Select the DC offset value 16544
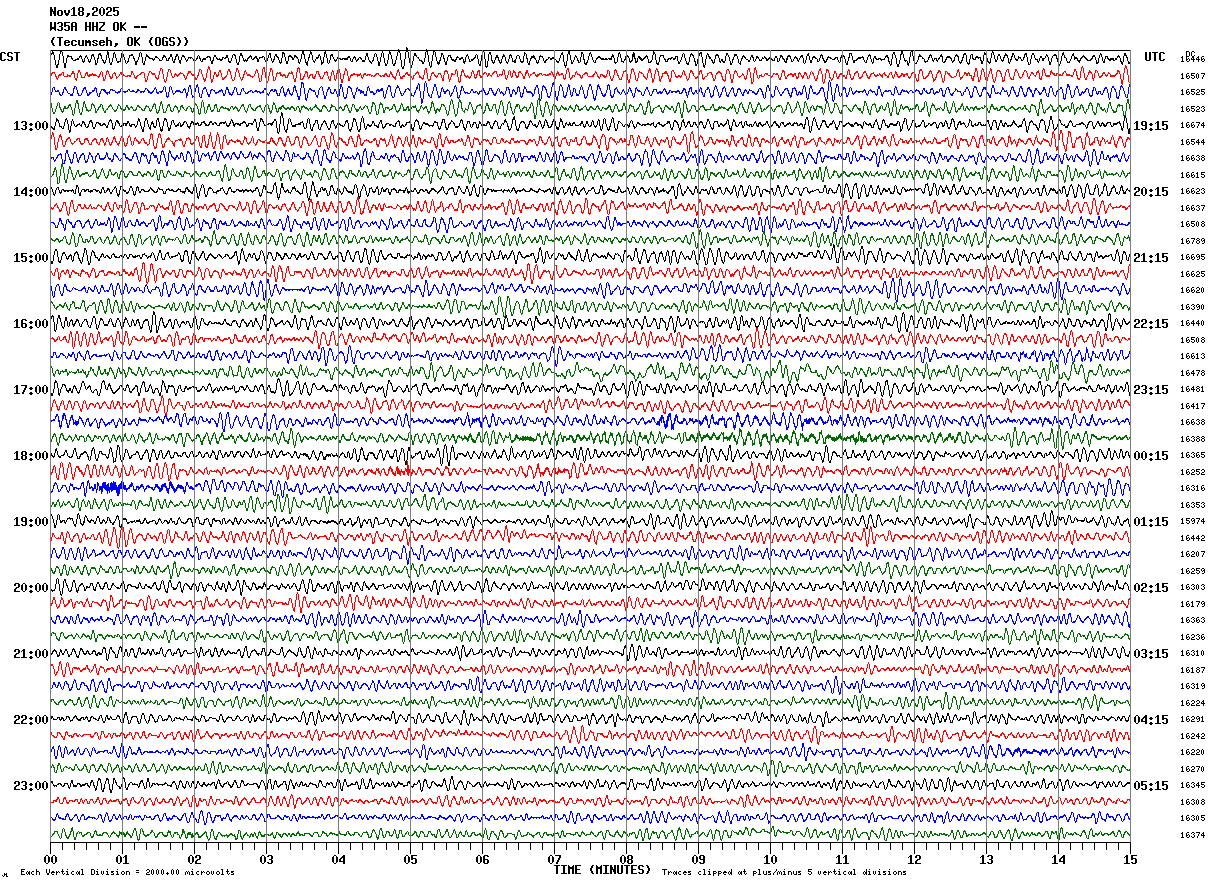The width and height of the screenshot is (1210, 886). tap(1192, 142)
